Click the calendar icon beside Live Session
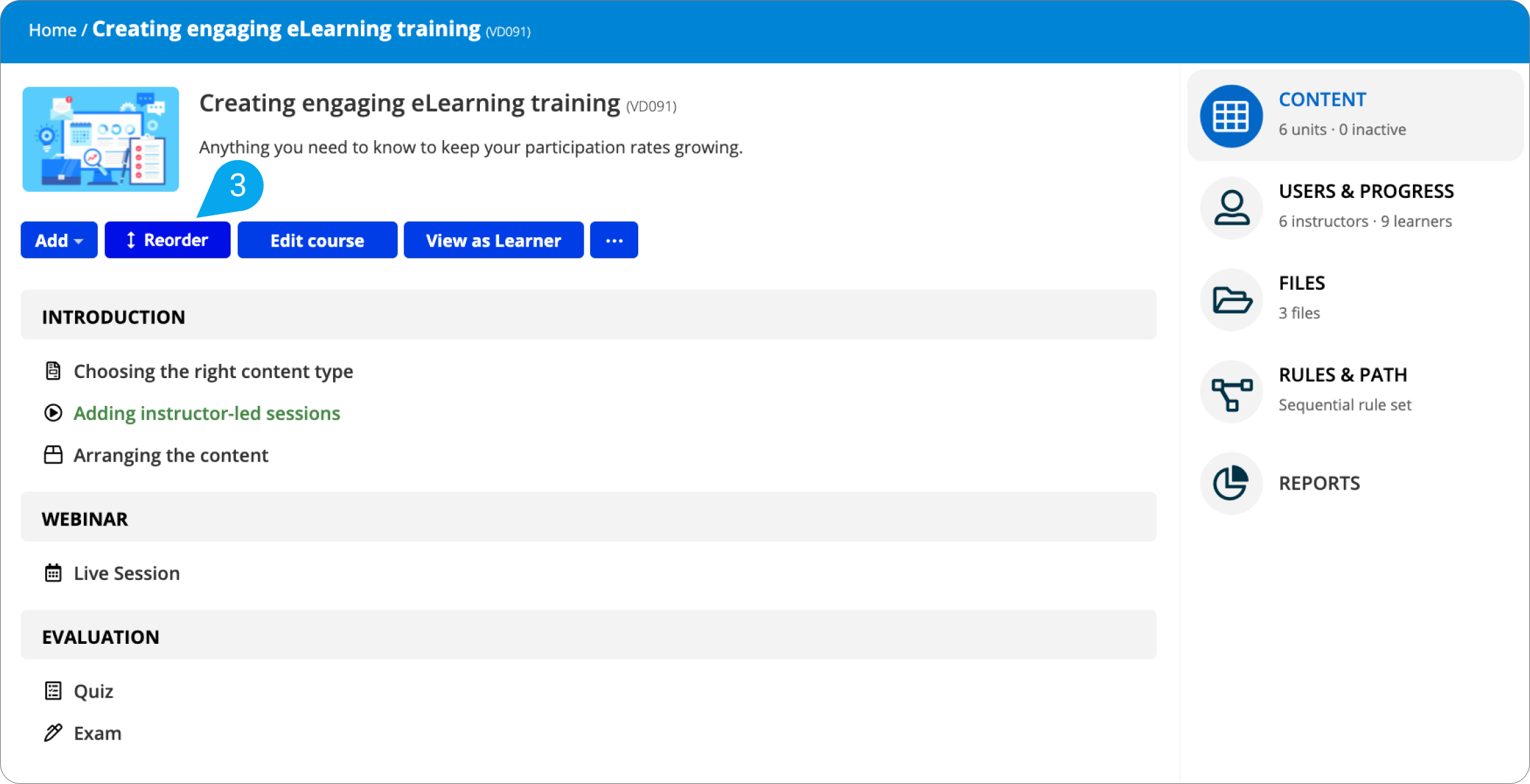Screen dimensions: 1530x784 53,573
